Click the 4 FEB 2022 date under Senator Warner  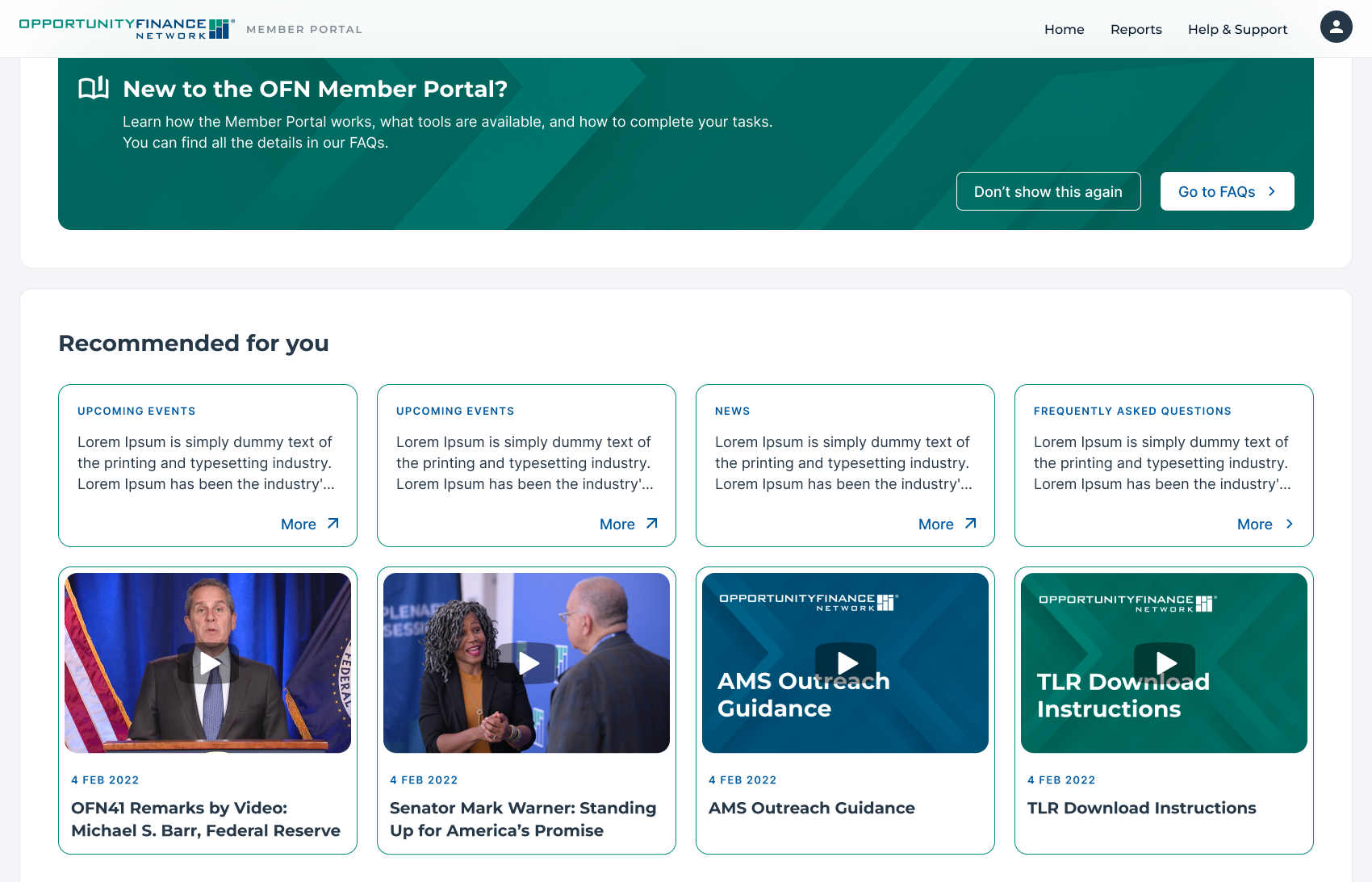click(424, 780)
